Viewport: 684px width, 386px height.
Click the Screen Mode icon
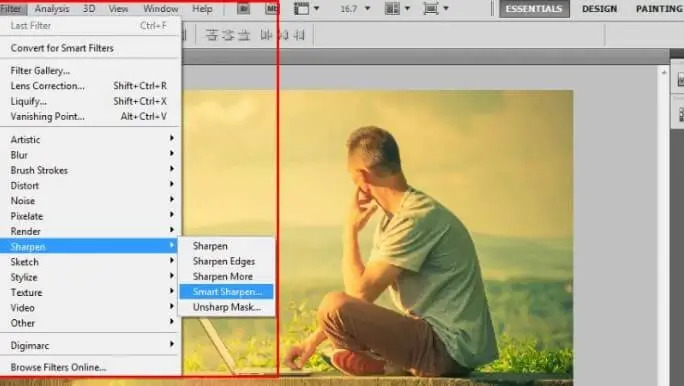(x=431, y=8)
